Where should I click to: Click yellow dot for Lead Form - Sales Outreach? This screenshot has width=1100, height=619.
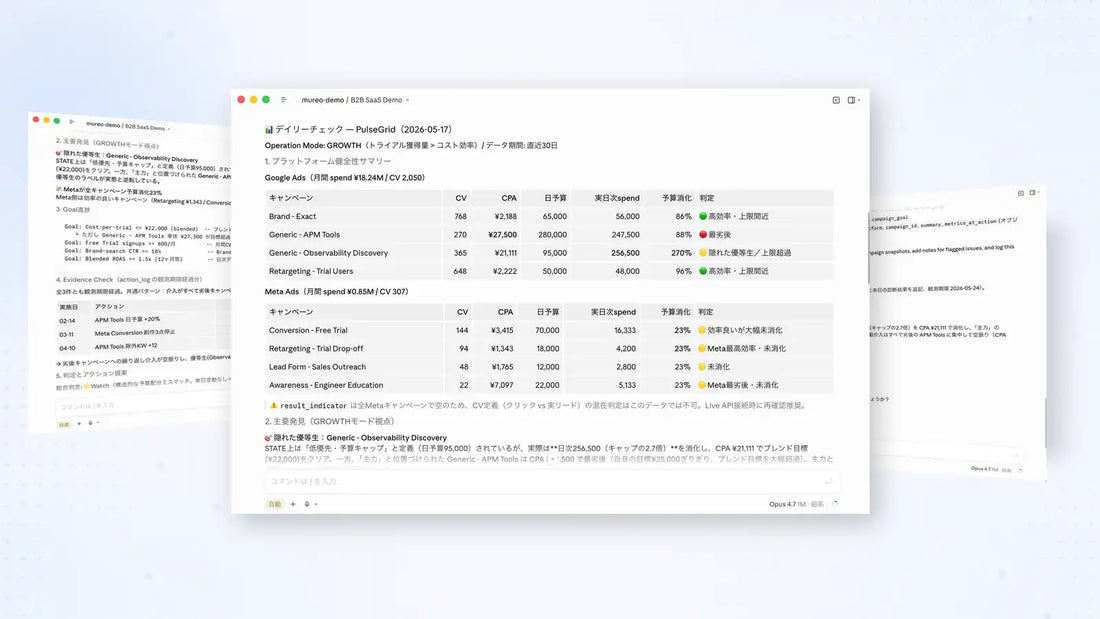tap(702, 366)
